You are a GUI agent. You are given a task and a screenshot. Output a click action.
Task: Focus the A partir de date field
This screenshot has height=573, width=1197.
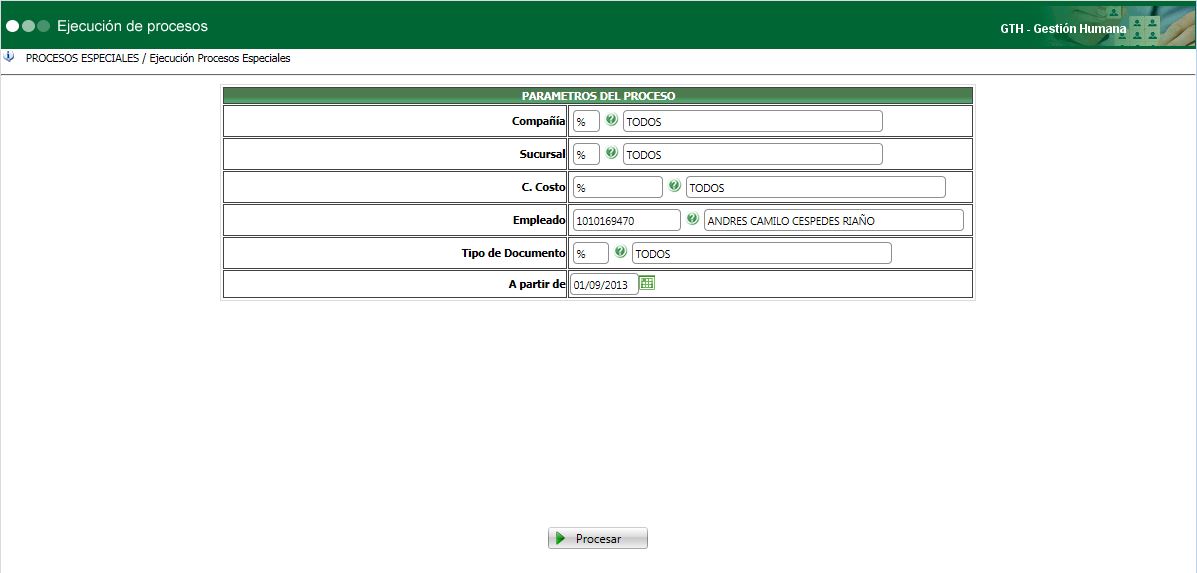[605, 285]
